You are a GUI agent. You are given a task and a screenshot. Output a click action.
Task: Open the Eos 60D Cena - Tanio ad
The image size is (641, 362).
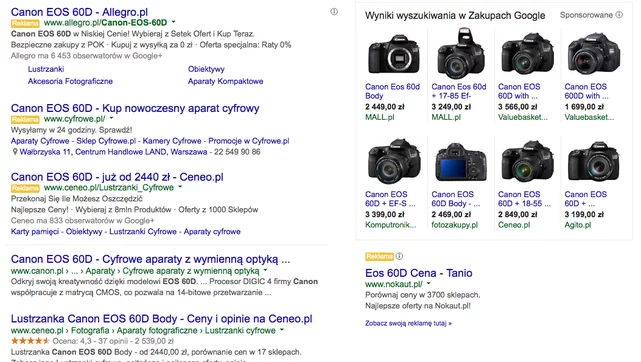click(419, 273)
